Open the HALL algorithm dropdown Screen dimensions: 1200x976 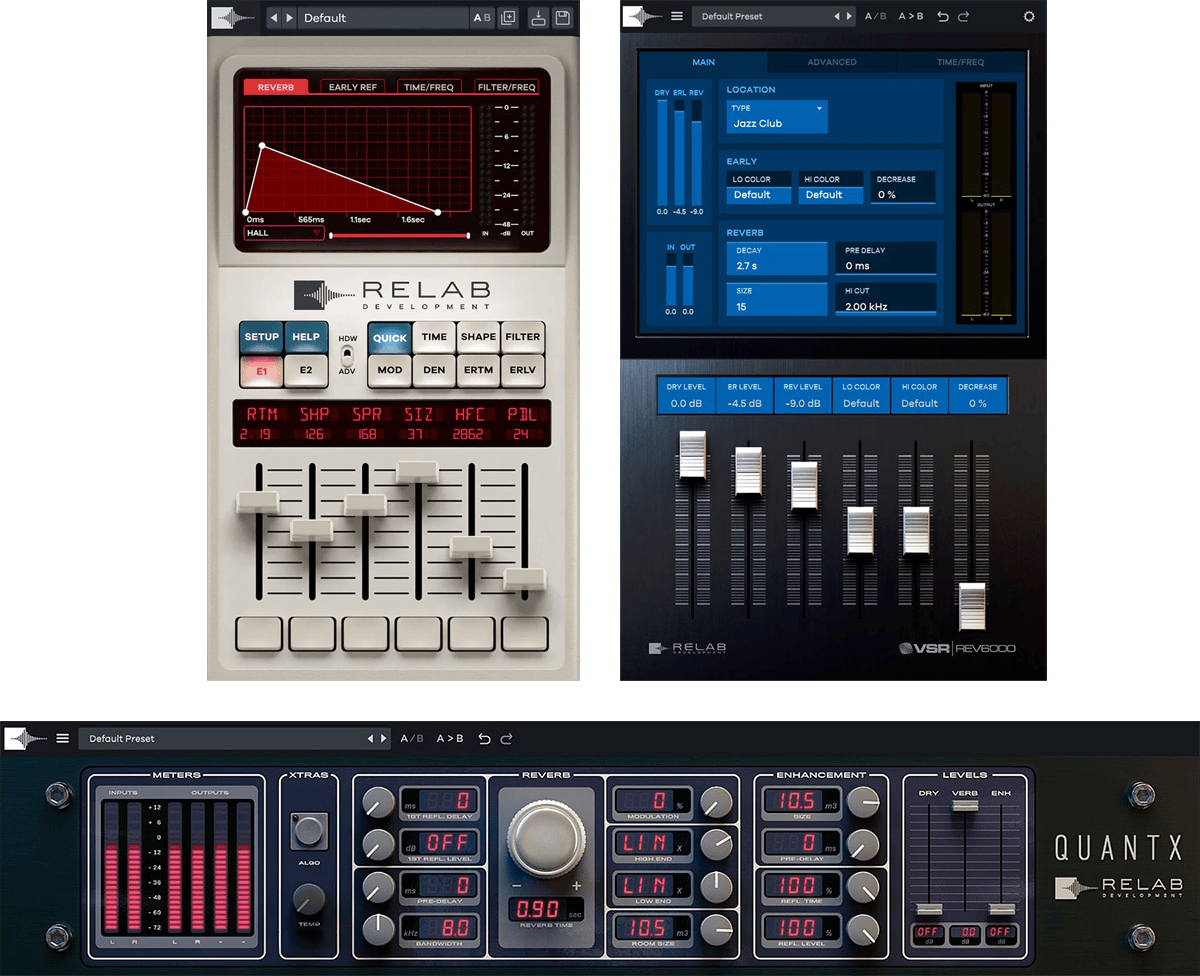coord(284,233)
